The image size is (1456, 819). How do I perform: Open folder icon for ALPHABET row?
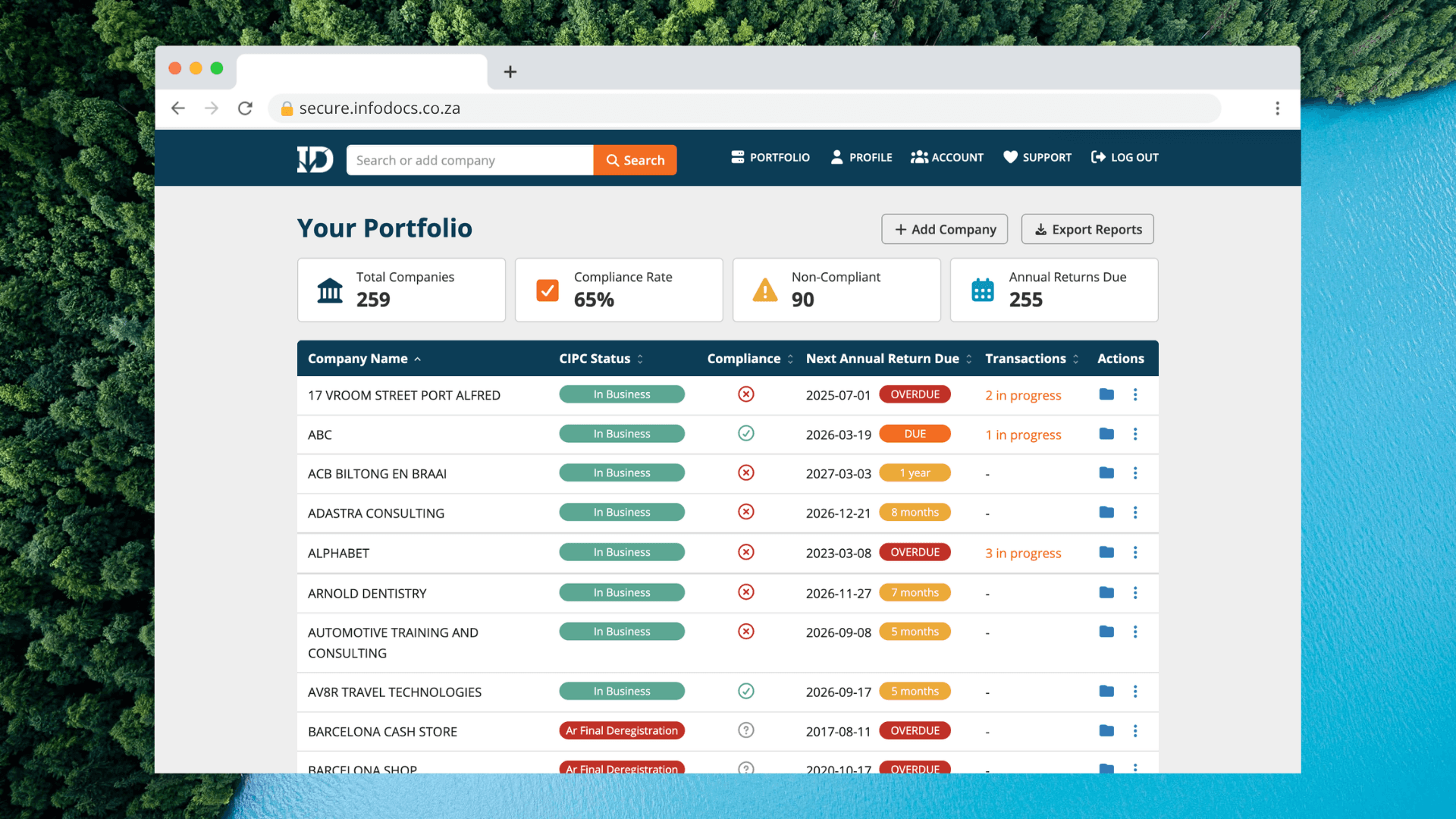pos(1106,552)
